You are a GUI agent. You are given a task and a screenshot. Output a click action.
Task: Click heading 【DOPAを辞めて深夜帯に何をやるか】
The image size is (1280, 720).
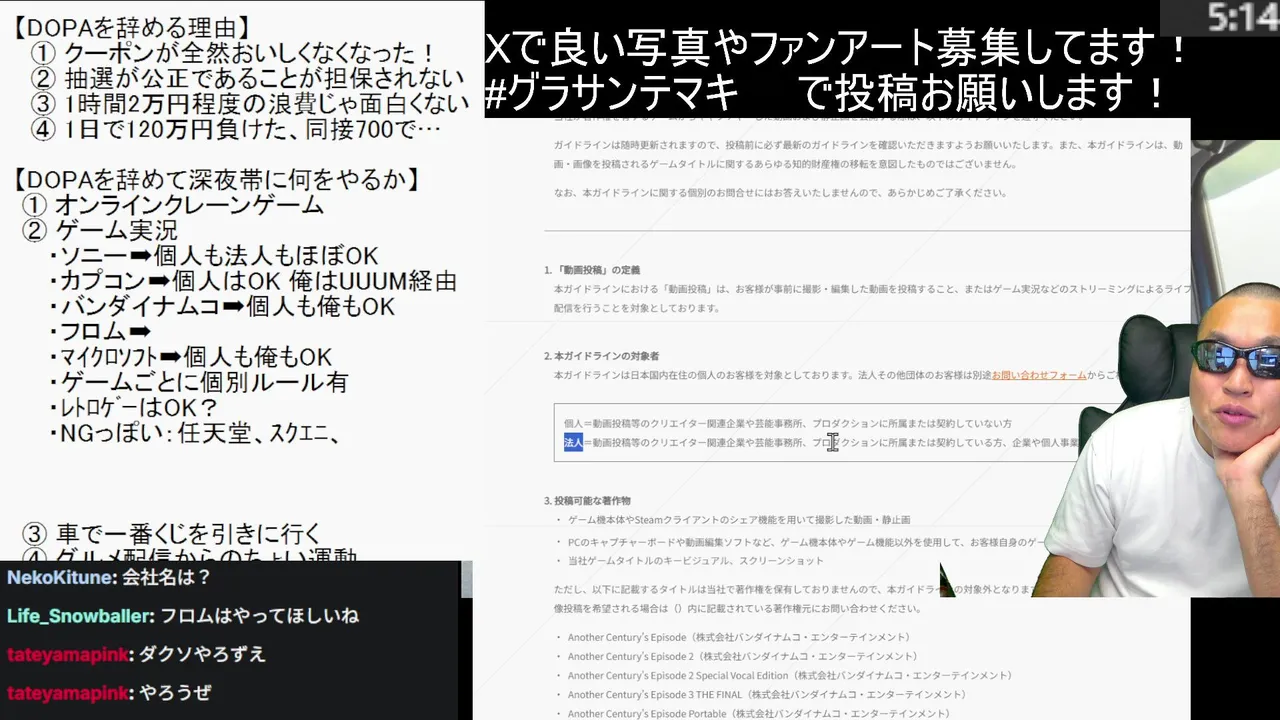215,180
